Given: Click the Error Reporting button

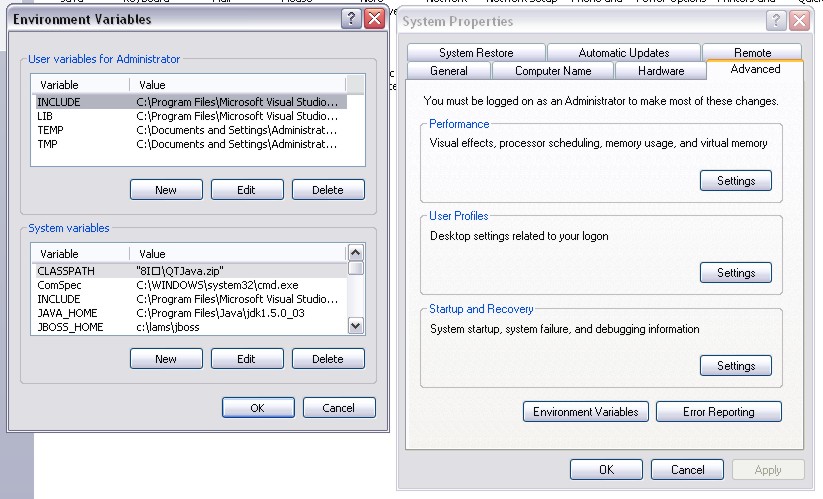Looking at the screenshot, I should (718, 412).
